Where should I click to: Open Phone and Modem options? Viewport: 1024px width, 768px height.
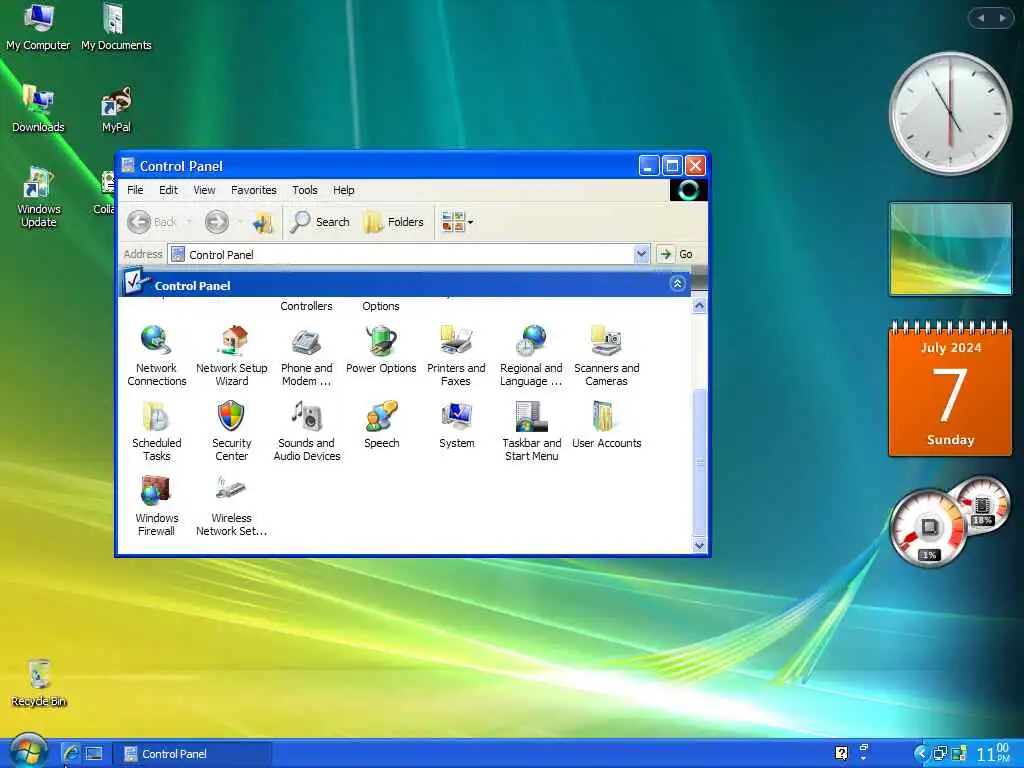click(x=306, y=356)
